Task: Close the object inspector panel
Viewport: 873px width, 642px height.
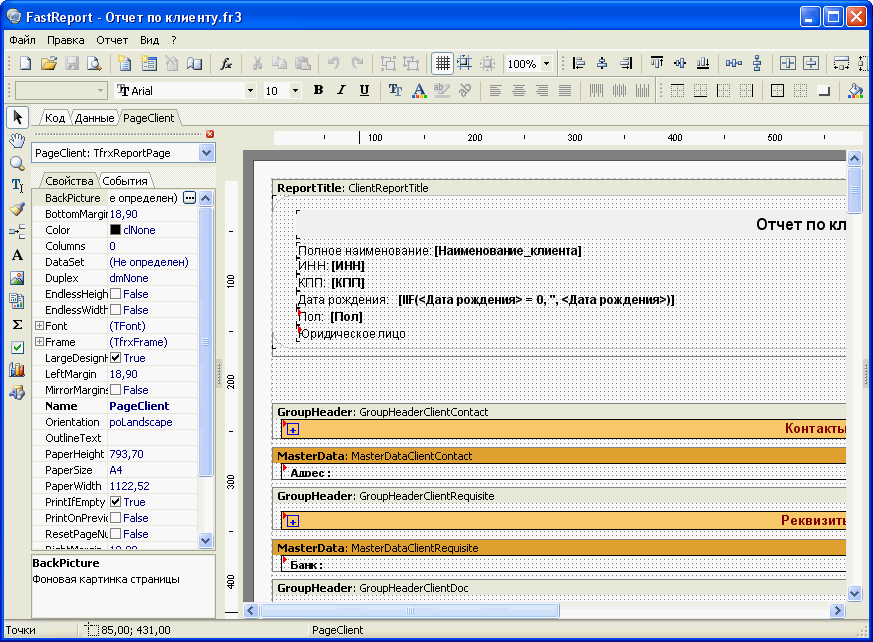Action: coord(210,134)
